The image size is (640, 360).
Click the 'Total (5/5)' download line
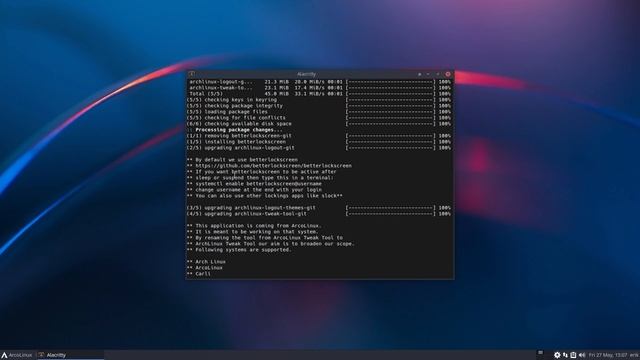coord(319,94)
